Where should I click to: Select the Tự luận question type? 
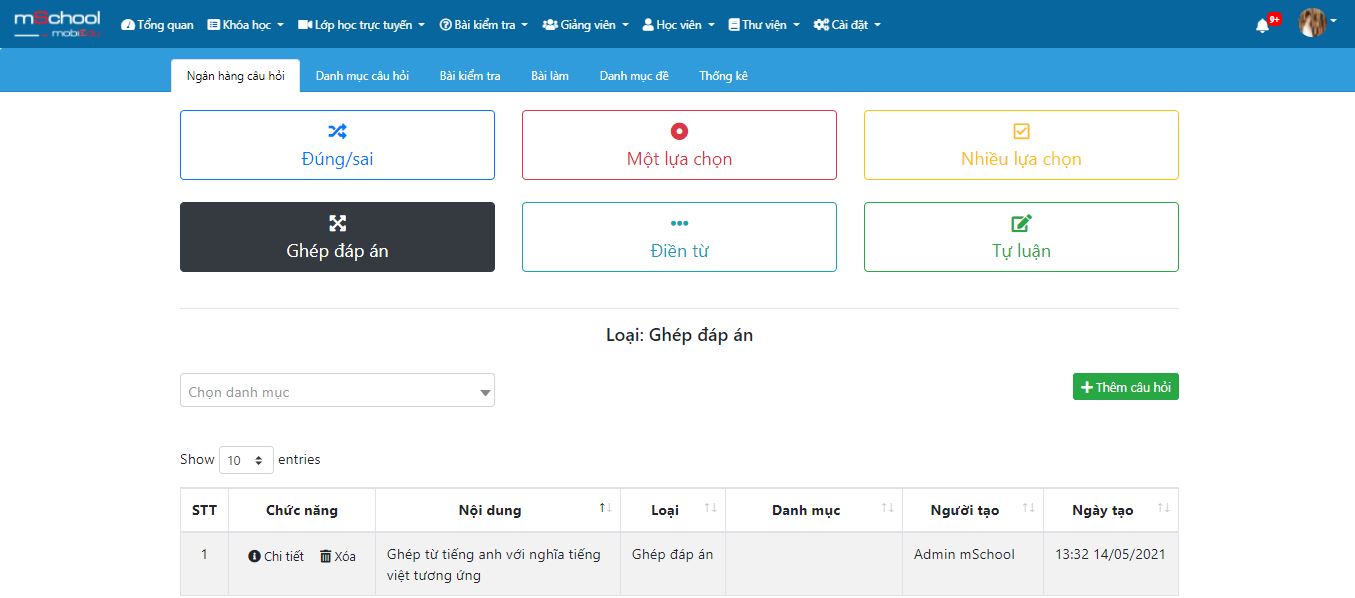1021,237
